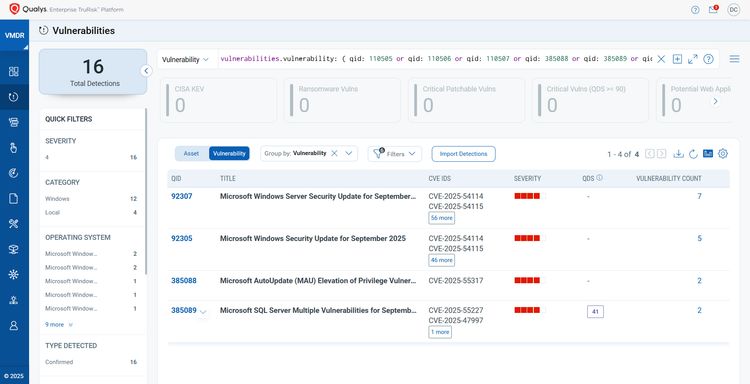
Task: Select CVE-2025-55317 text
Action: pyautogui.click(x=456, y=281)
